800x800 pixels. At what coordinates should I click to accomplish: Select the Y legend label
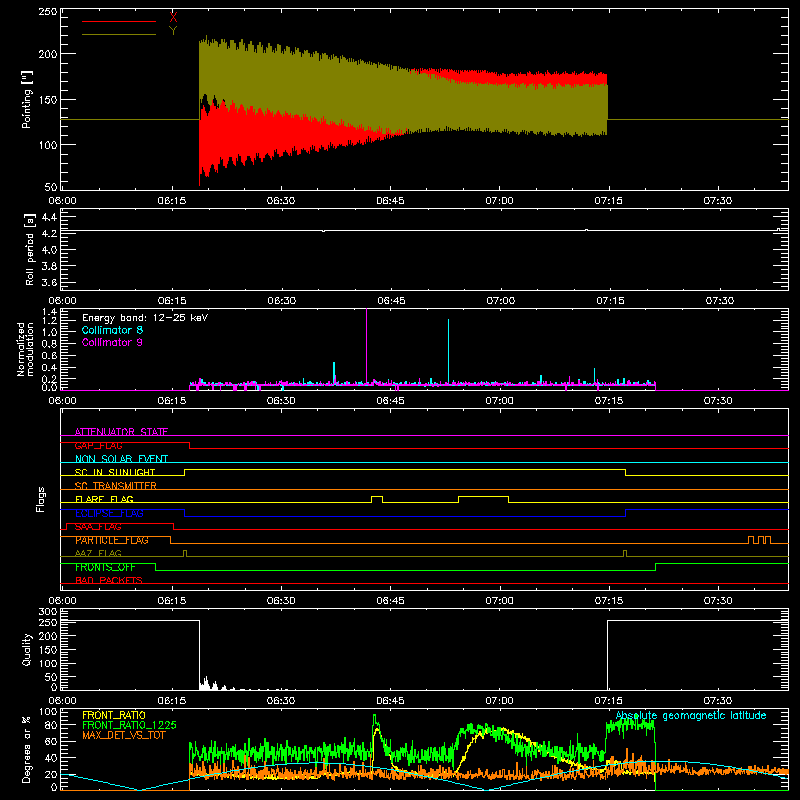tap(173, 31)
